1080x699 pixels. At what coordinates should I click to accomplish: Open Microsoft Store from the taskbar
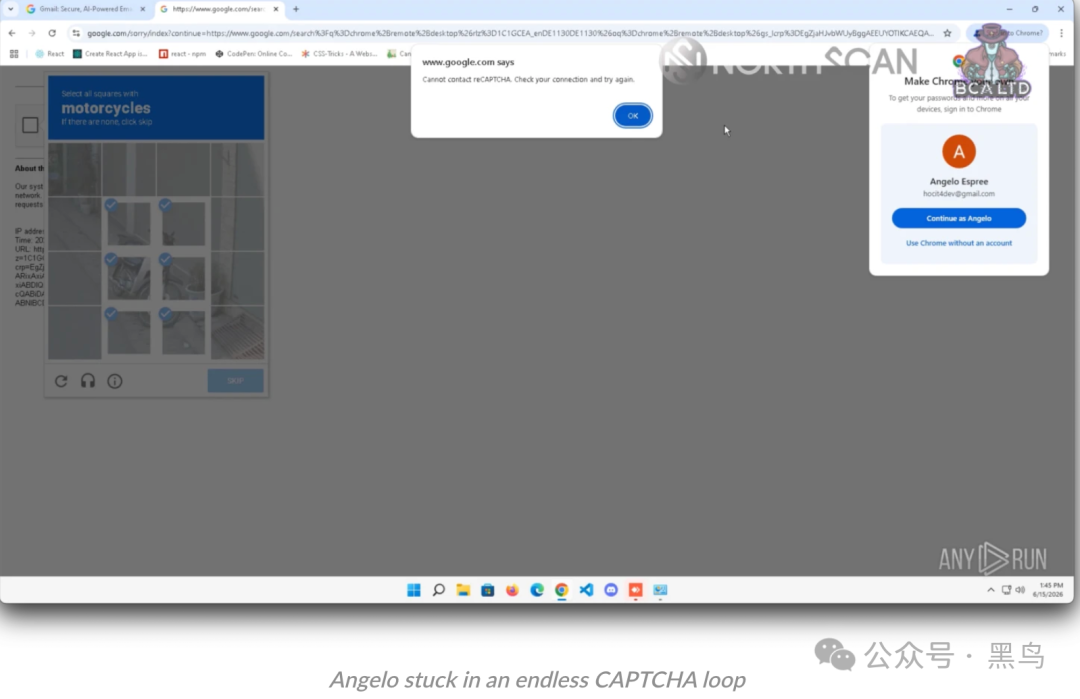[x=488, y=590]
